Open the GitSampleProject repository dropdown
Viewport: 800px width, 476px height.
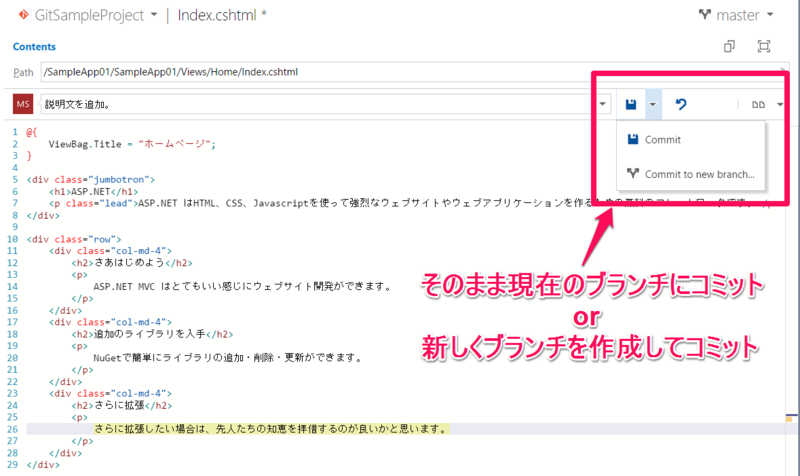(x=154, y=15)
